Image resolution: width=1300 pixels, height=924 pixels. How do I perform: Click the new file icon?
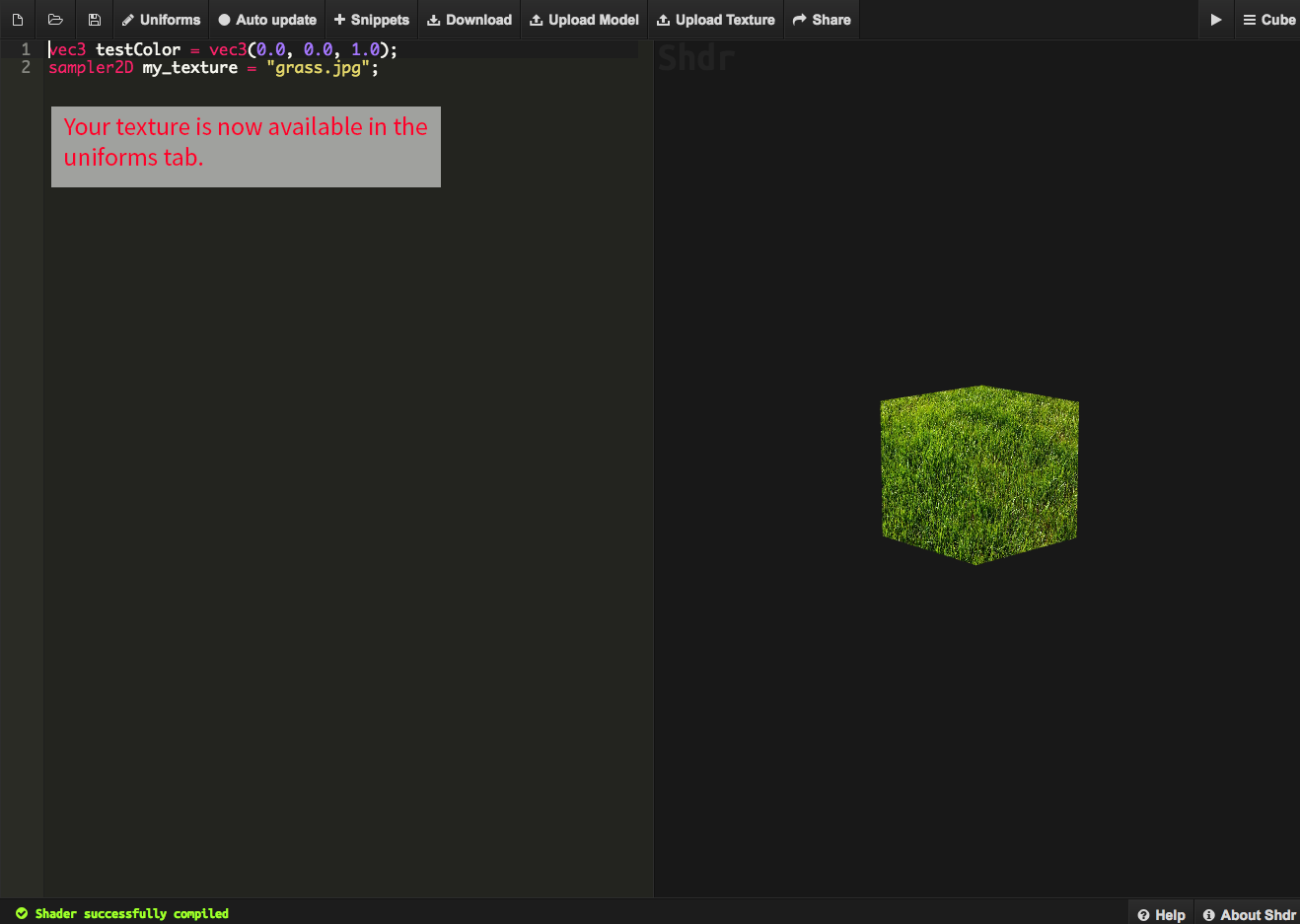[x=18, y=20]
